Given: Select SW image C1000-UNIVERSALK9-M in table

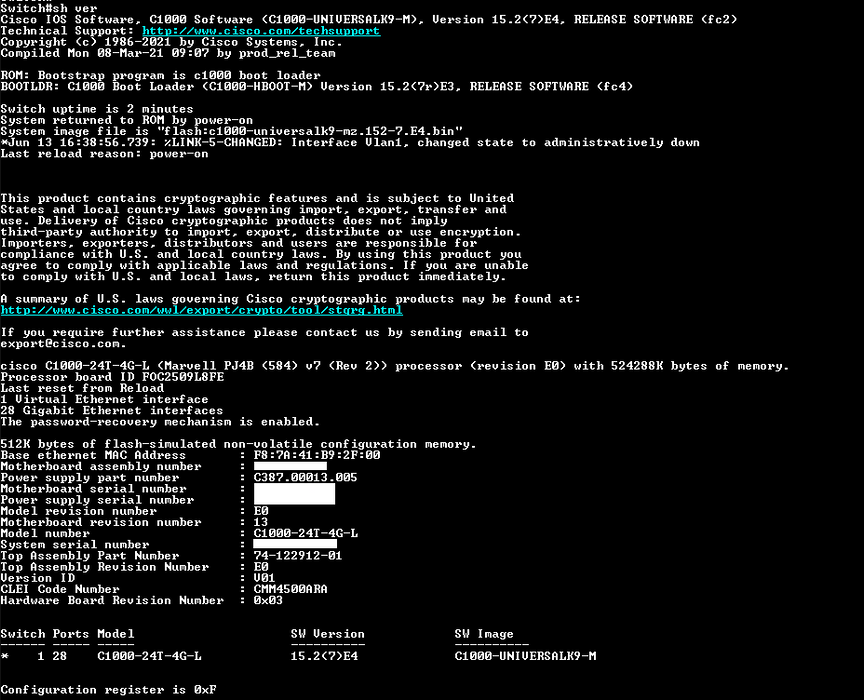Looking at the screenshot, I should 526,656.
